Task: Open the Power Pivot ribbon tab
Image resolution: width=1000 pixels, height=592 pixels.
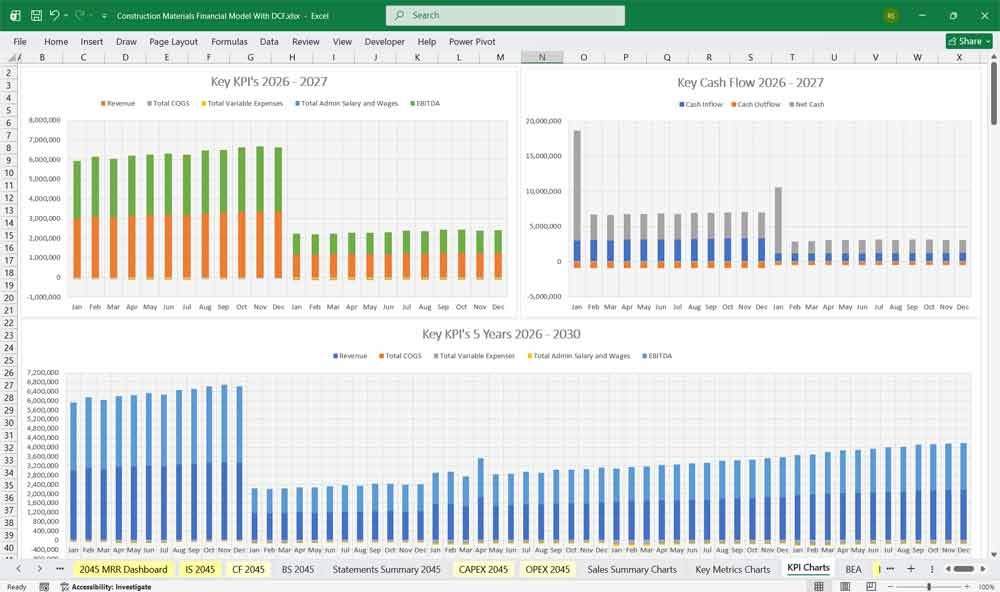Action: click(x=472, y=41)
